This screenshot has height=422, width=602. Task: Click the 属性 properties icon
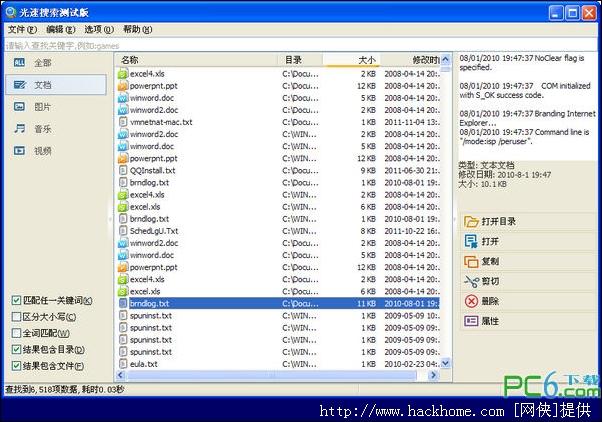coord(471,321)
